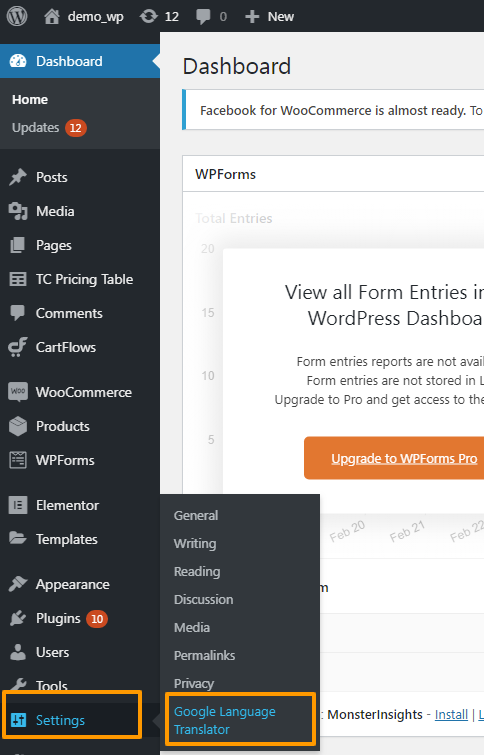Click the WooCommerce Woo icon

(18, 392)
